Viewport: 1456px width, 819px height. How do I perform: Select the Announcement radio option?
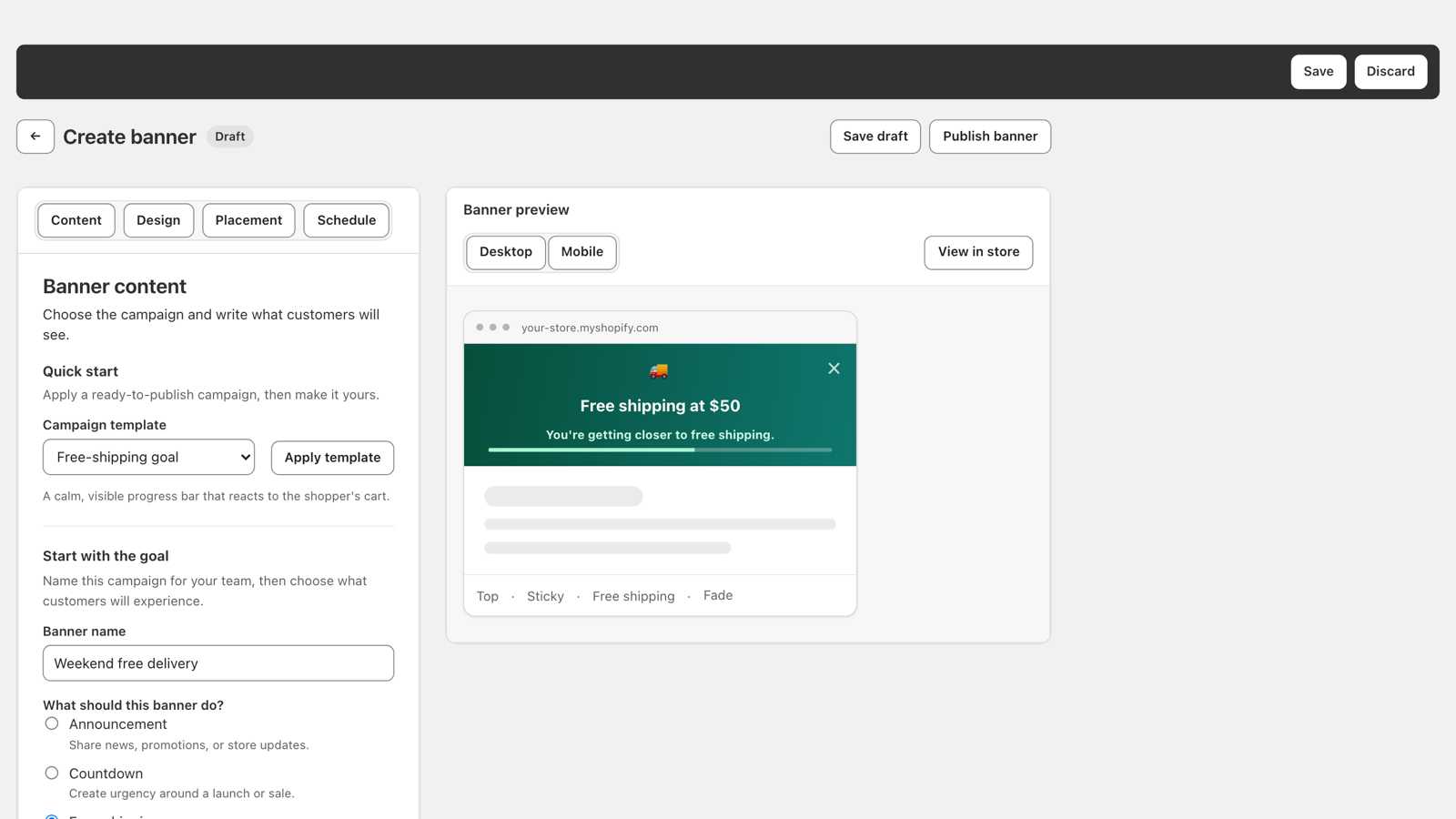coord(52,723)
